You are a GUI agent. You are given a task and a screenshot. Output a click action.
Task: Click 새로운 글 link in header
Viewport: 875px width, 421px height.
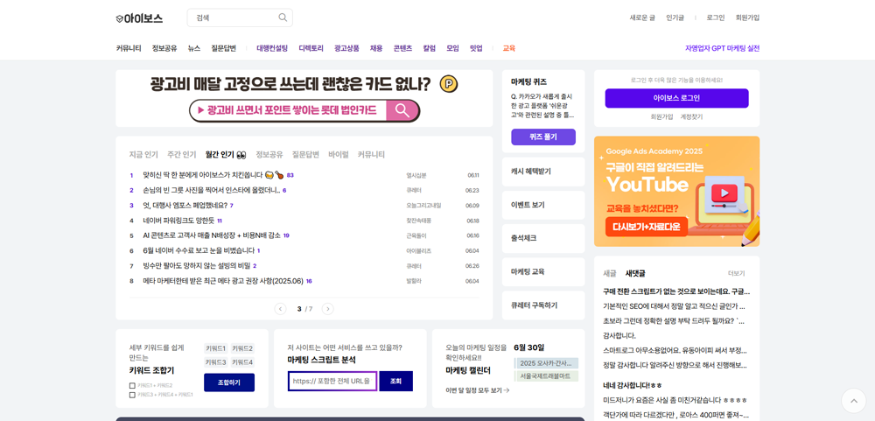click(642, 18)
